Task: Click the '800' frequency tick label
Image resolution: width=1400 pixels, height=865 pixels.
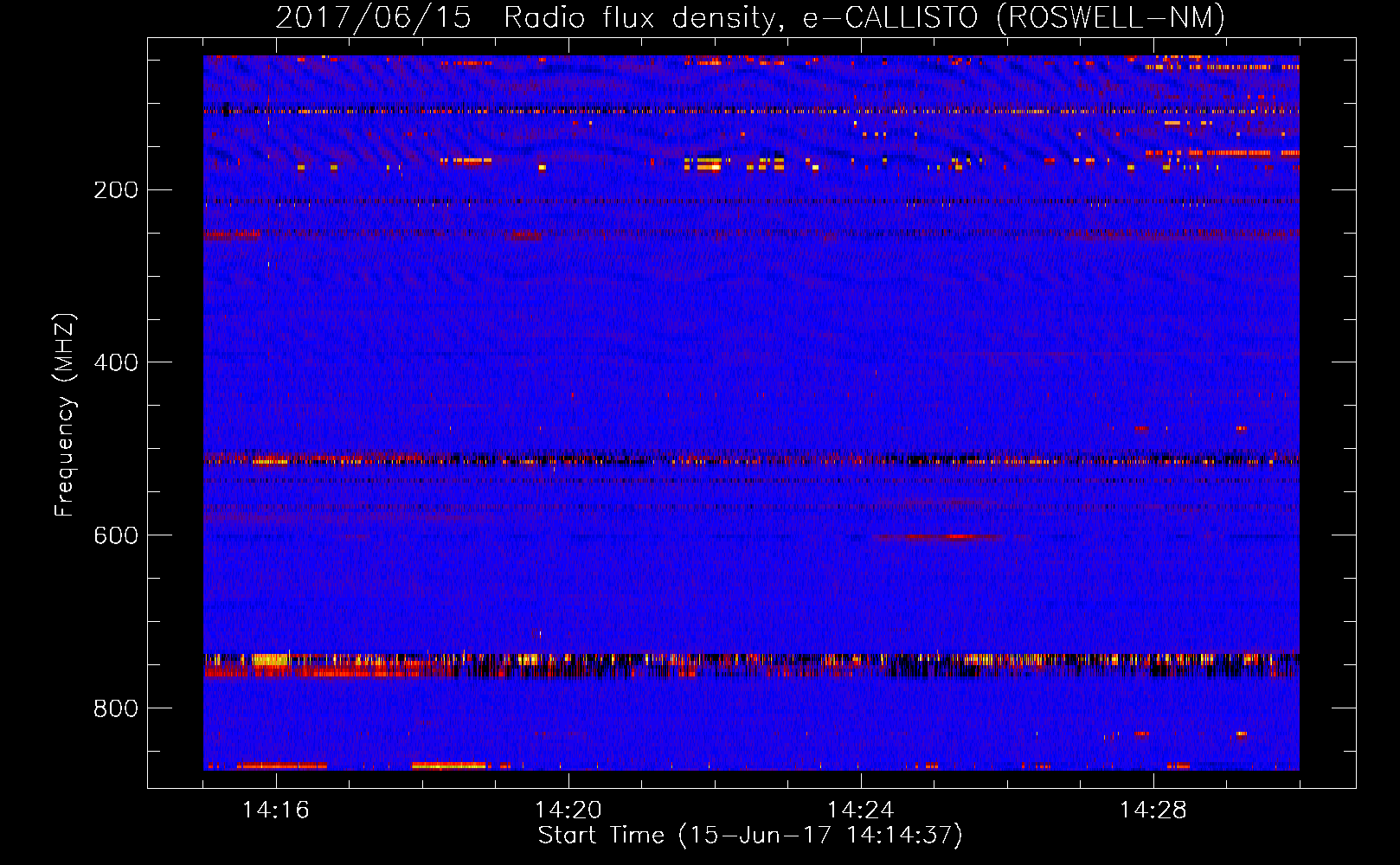Action: 116,708
